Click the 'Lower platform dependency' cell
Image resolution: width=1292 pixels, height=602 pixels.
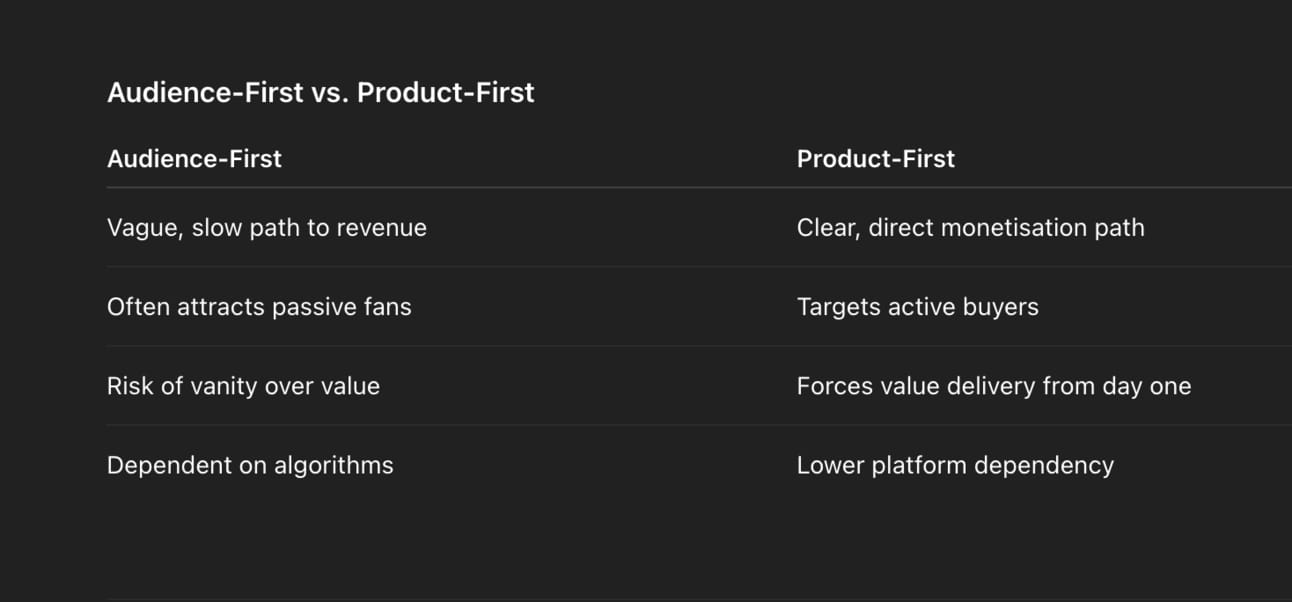pyautogui.click(x=954, y=465)
